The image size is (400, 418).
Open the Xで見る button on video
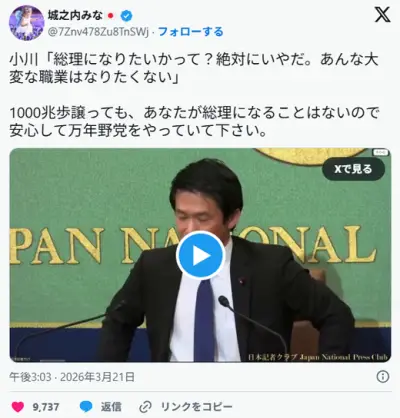[353, 169]
